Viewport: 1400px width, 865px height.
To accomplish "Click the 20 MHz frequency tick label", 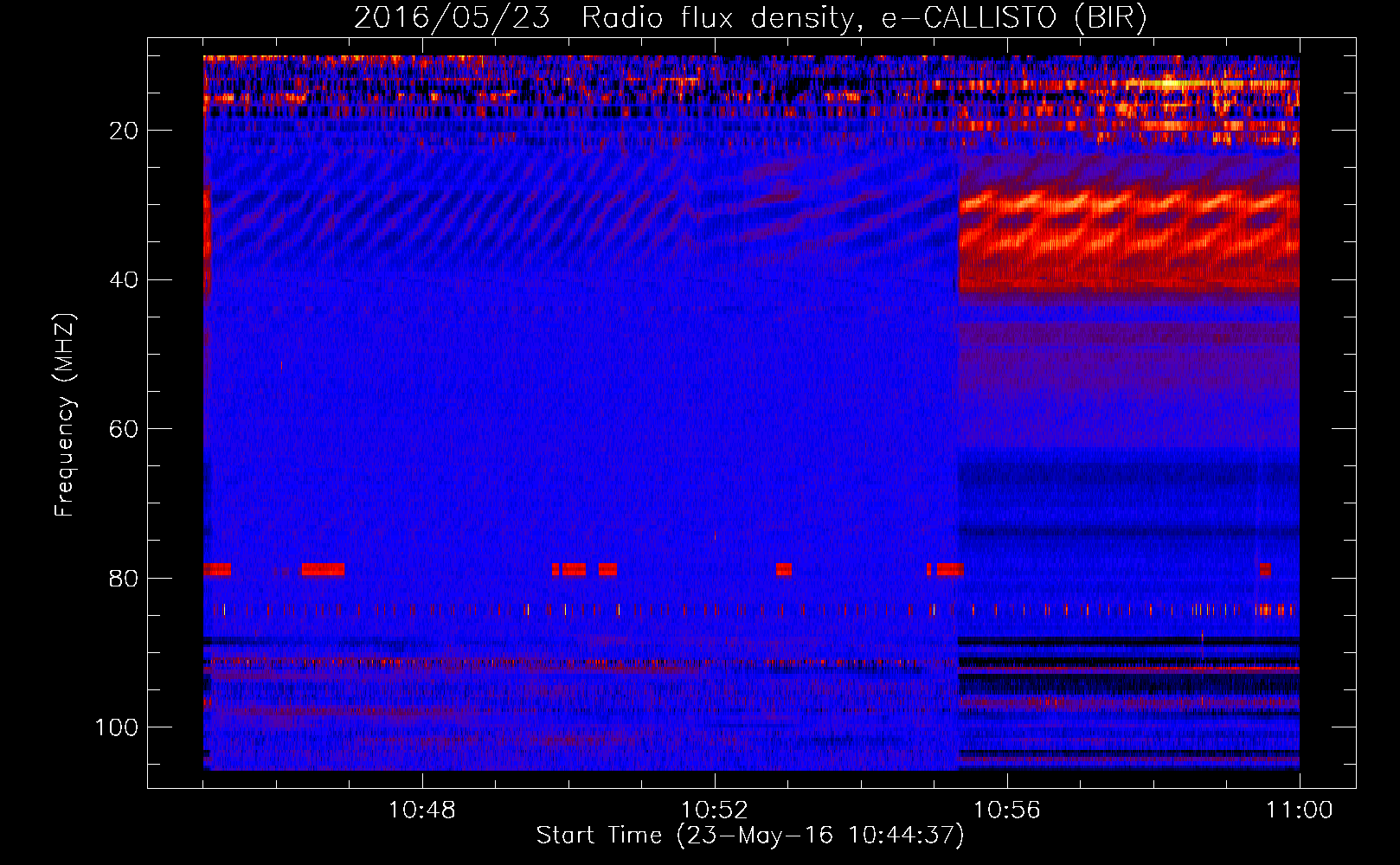I will [124, 131].
